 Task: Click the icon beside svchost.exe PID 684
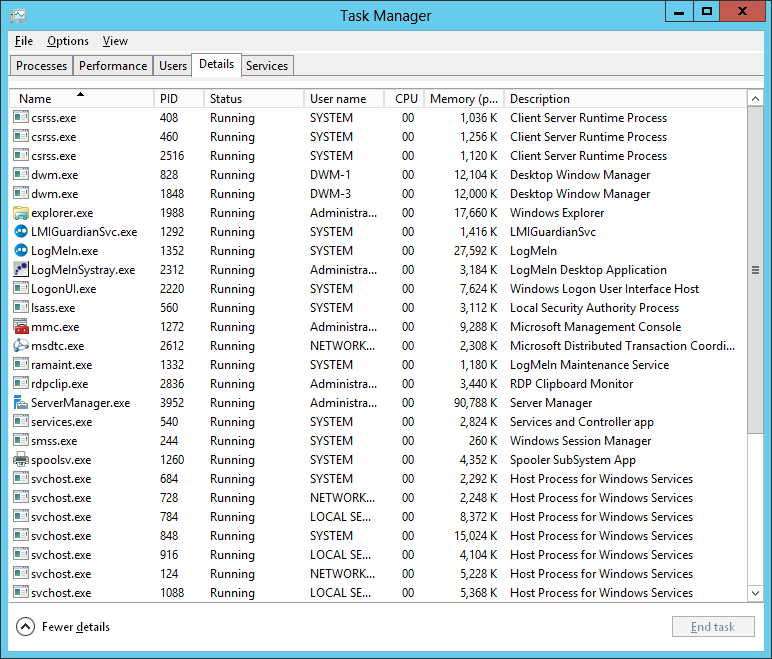21,479
